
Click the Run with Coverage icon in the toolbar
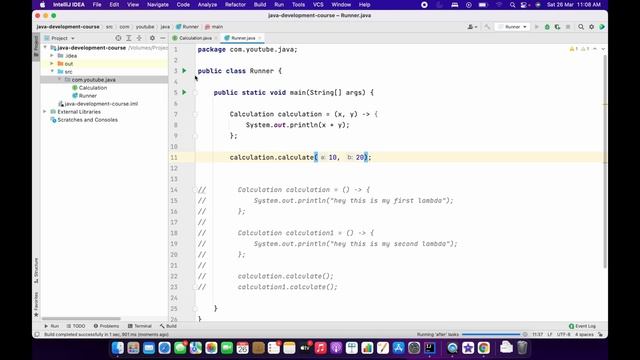coord(557,27)
